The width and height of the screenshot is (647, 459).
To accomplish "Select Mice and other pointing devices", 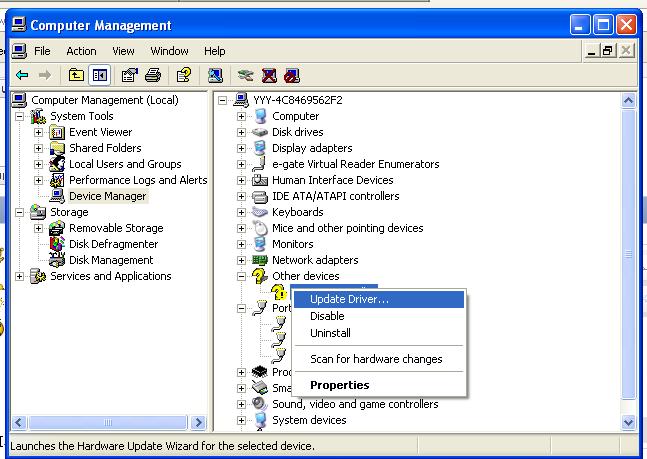I will click(x=347, y=228).
